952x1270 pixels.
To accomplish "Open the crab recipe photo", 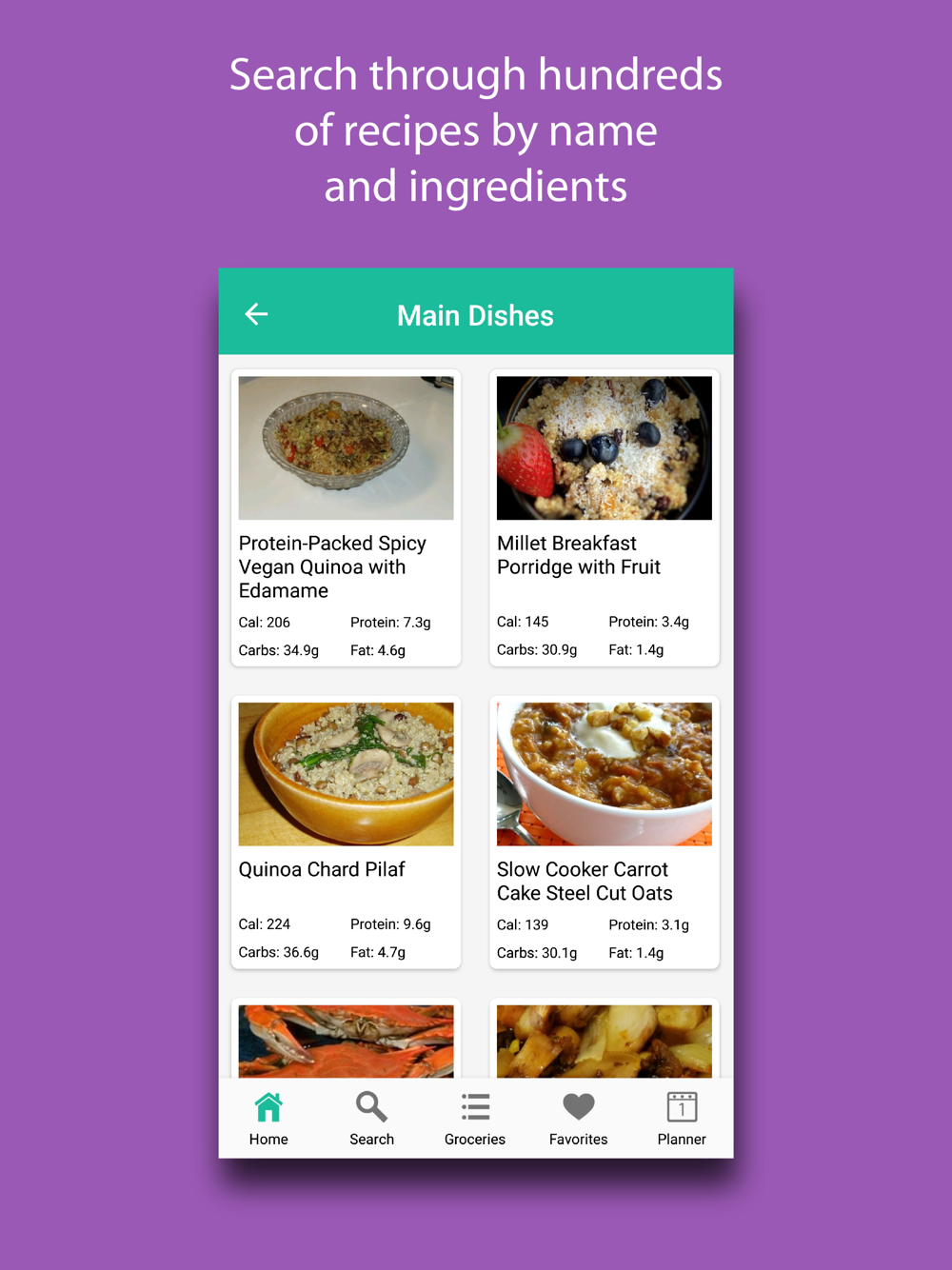I will (x=346, y=1042).
